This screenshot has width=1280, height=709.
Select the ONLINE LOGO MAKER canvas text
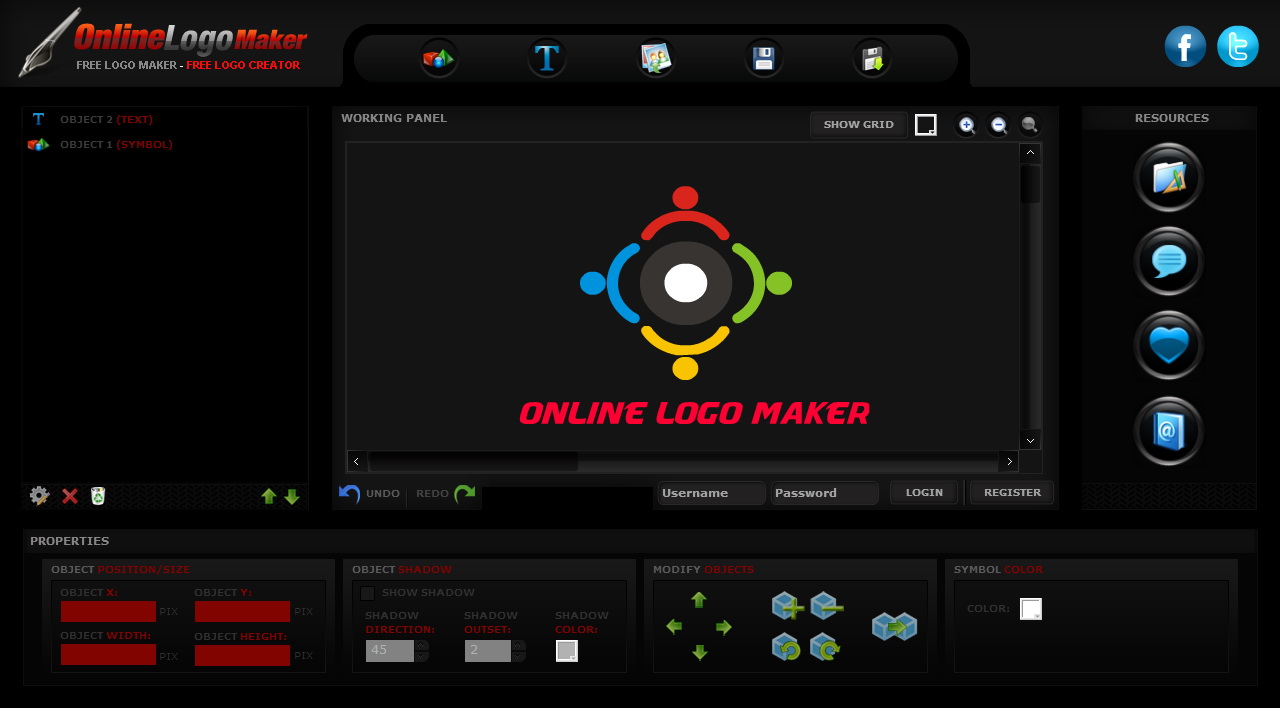(695, 413)
